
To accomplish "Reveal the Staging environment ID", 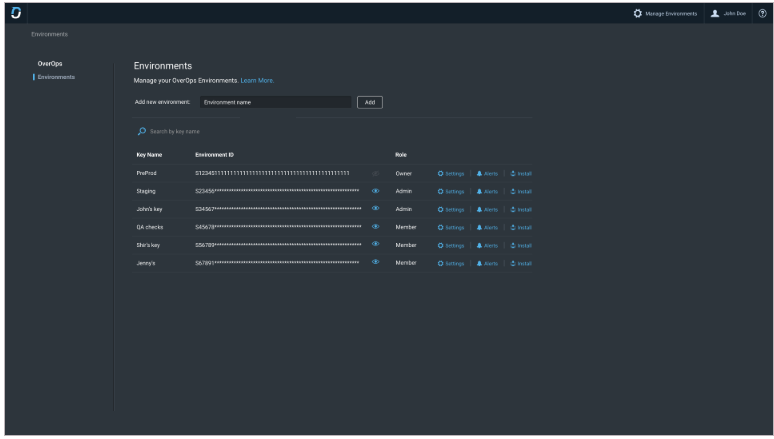I will pyautogui.click(x=375, y=191).
